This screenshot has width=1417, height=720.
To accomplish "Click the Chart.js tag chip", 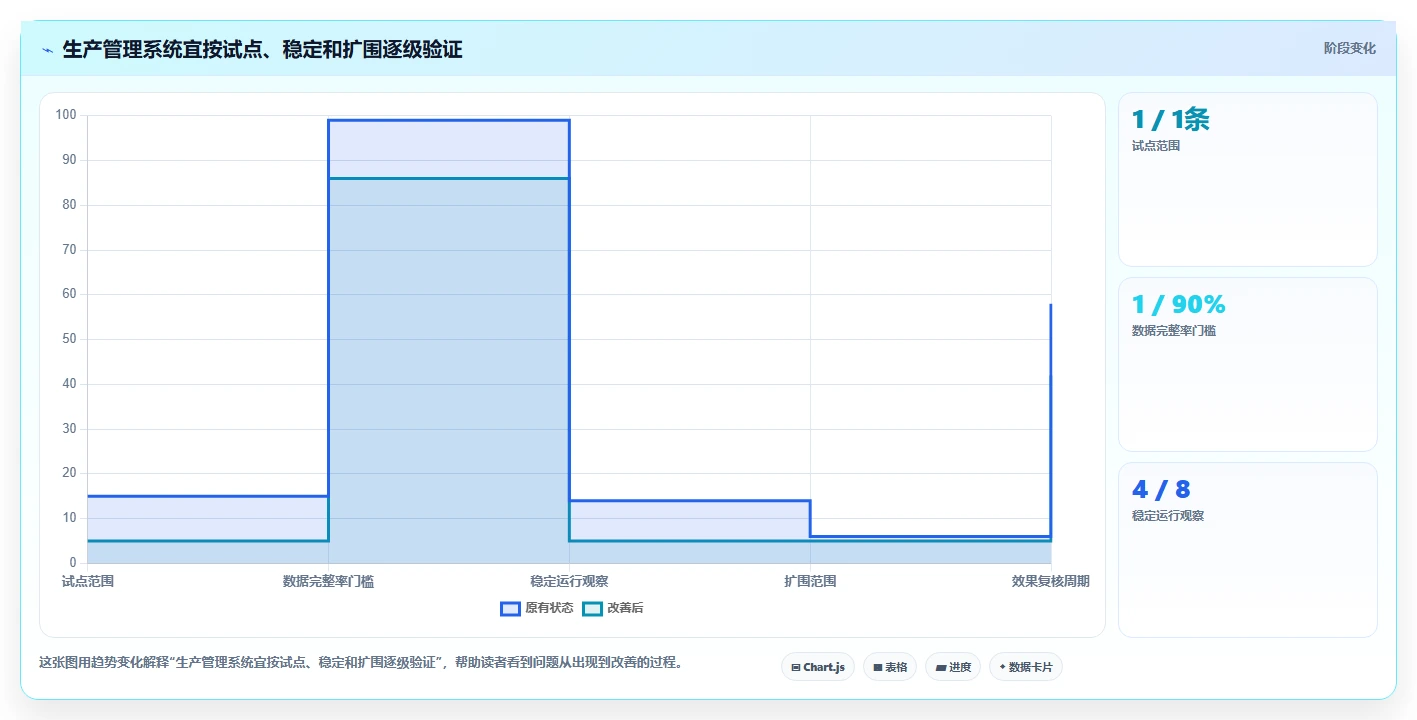I will [x=817, y=667].
